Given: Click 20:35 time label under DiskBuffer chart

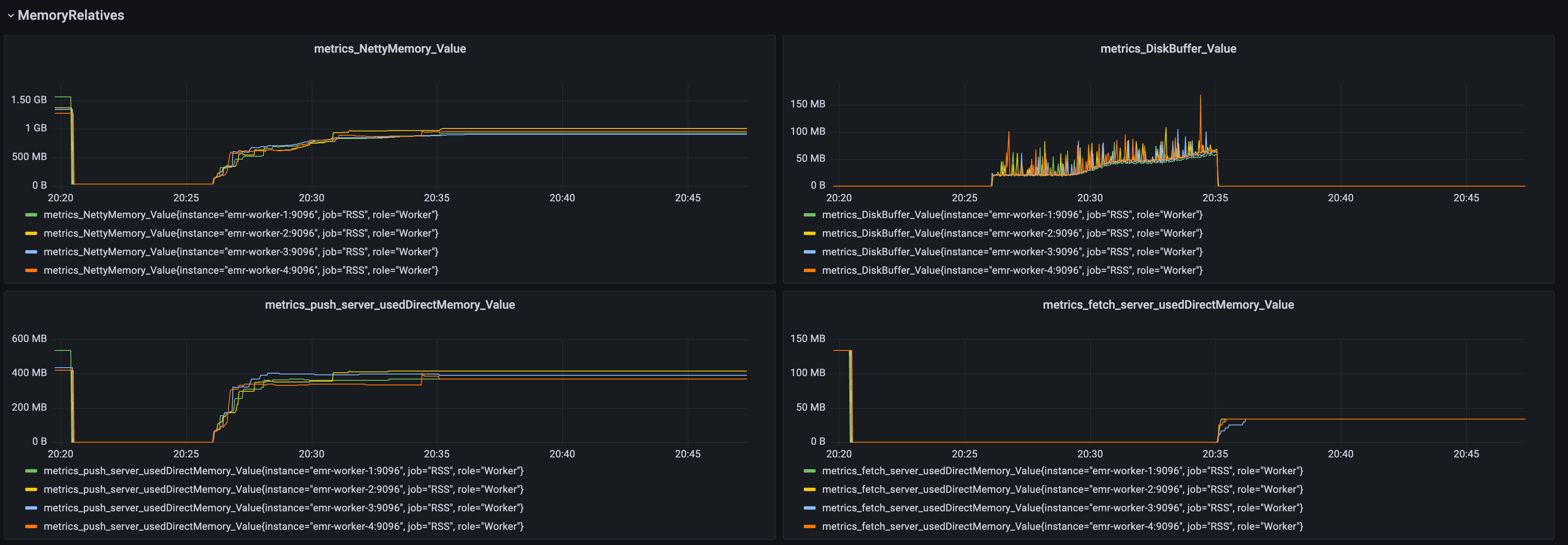Looking at the screenshot, I should [x=1215, y=198].
